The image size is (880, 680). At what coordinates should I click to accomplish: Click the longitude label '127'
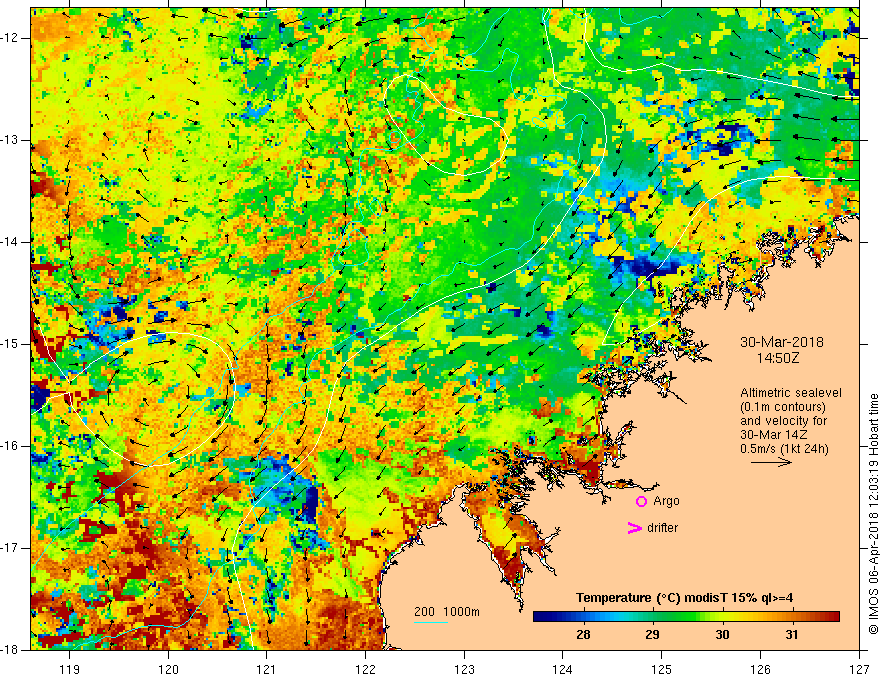coord(859,669)
